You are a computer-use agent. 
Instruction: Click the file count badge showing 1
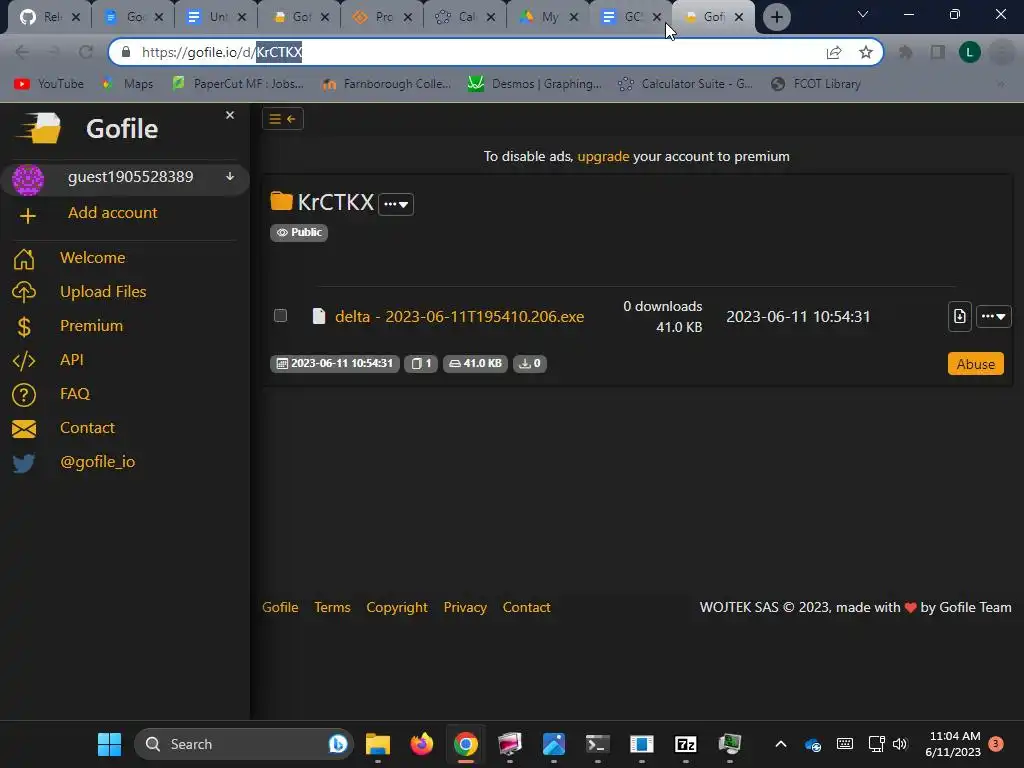(x=421, y=364)
